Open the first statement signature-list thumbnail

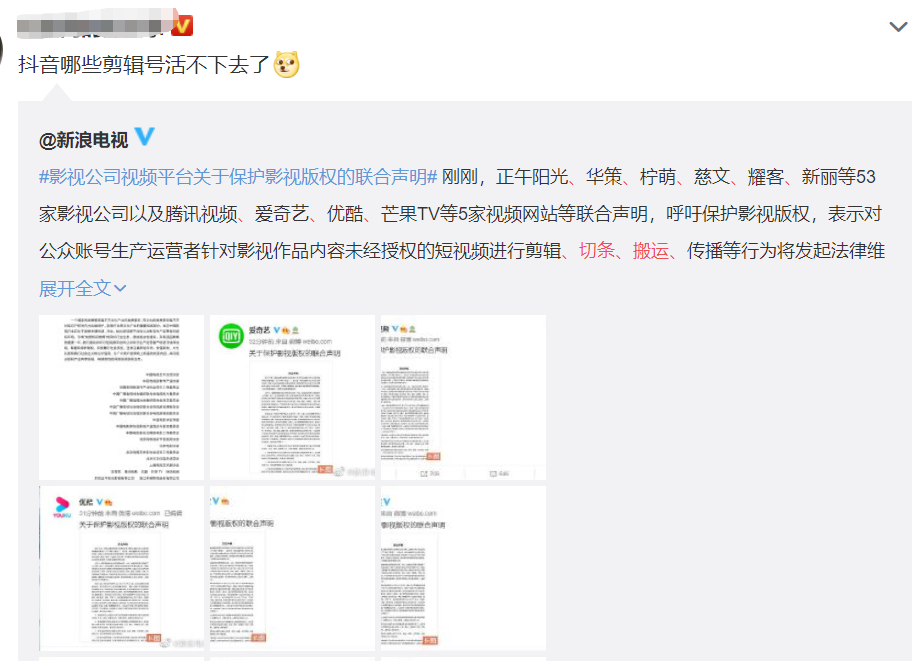coord(121,398)
